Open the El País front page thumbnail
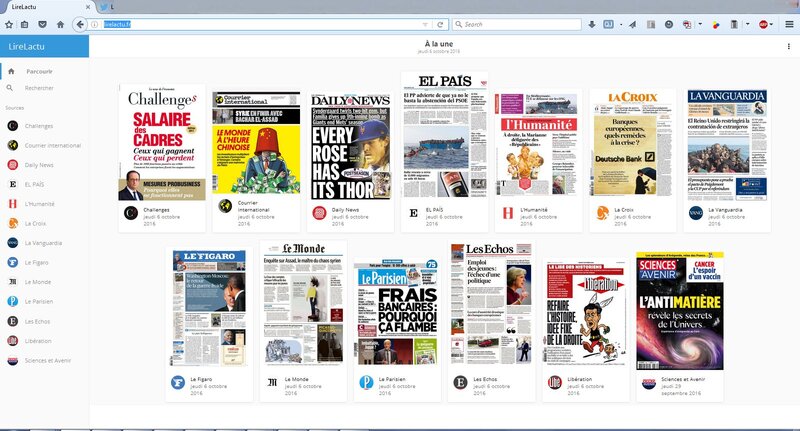The height and width of the screenshot is (431, 800). [444, 135]
